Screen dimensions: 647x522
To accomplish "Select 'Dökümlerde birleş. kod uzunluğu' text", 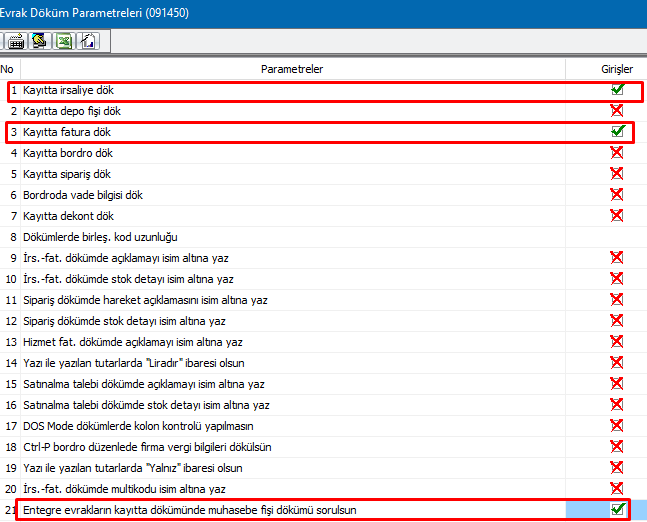I will pos(100,237).
